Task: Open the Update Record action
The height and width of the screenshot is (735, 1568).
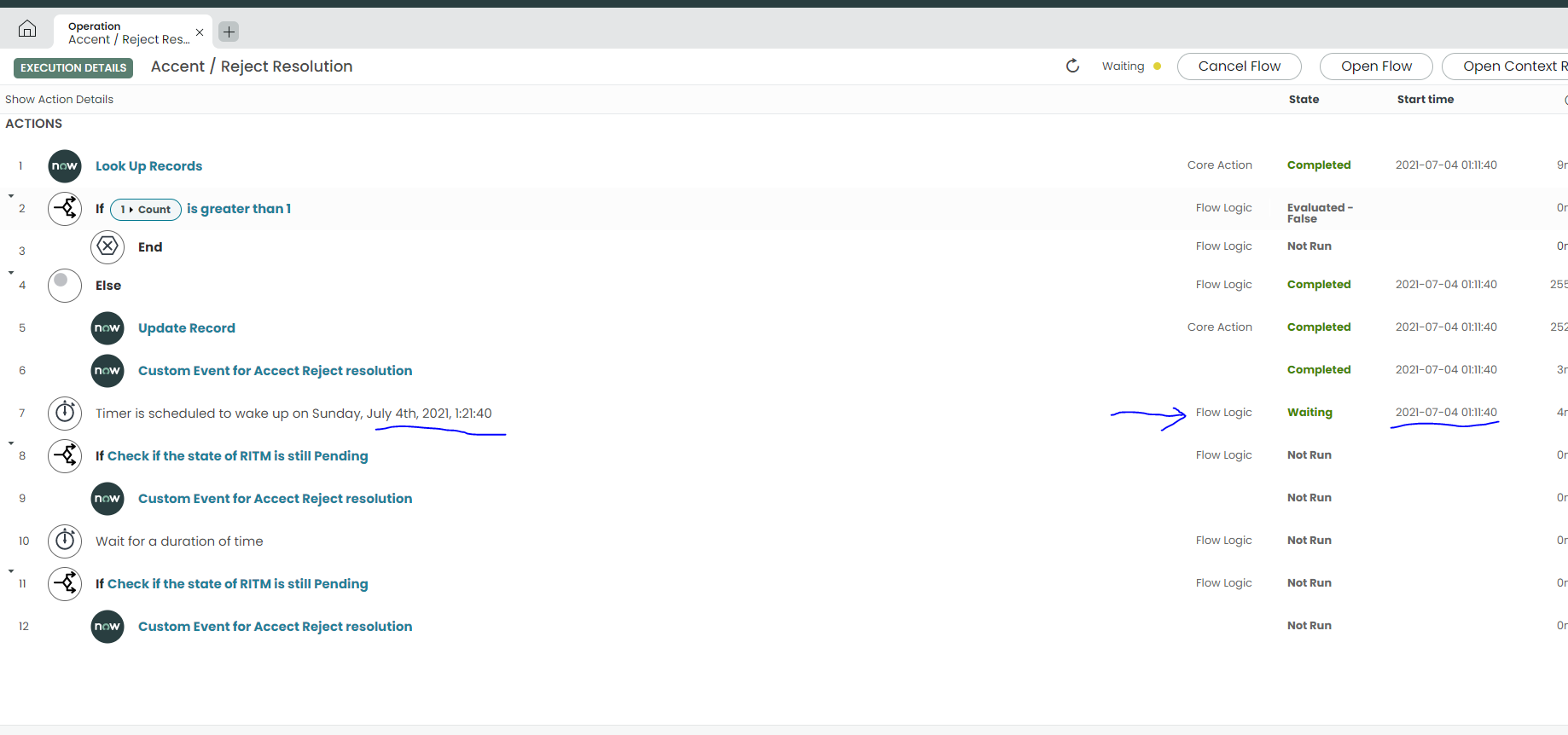Action: click(x=187, y=328)
